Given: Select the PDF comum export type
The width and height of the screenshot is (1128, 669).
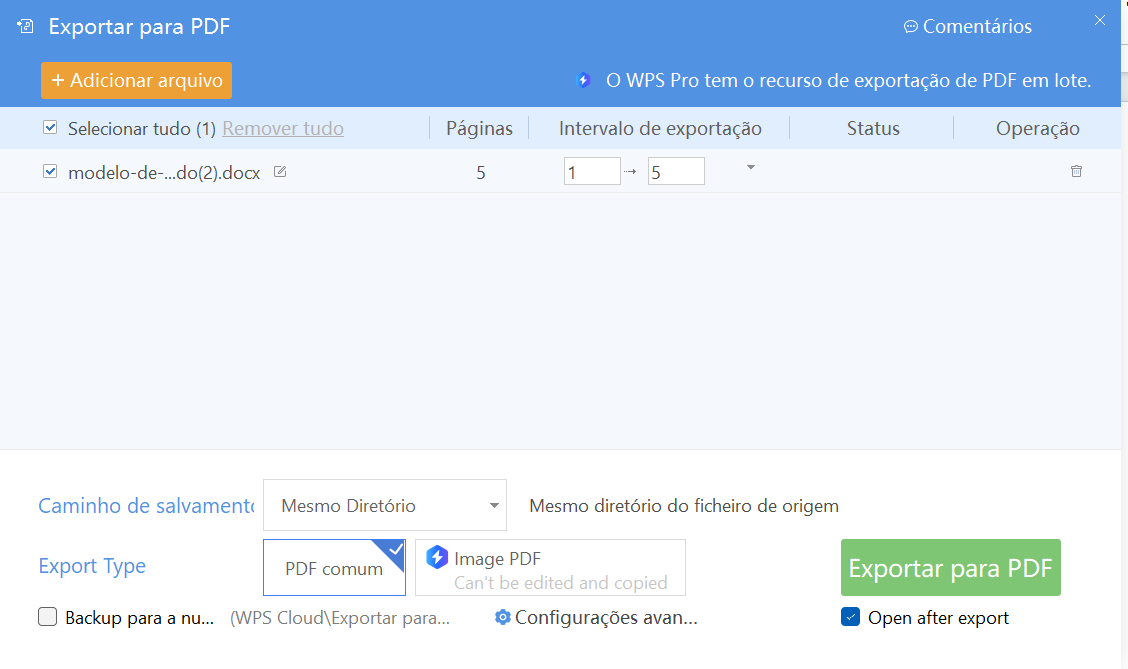Looking at the screenshot, I should tap(334, 566).
